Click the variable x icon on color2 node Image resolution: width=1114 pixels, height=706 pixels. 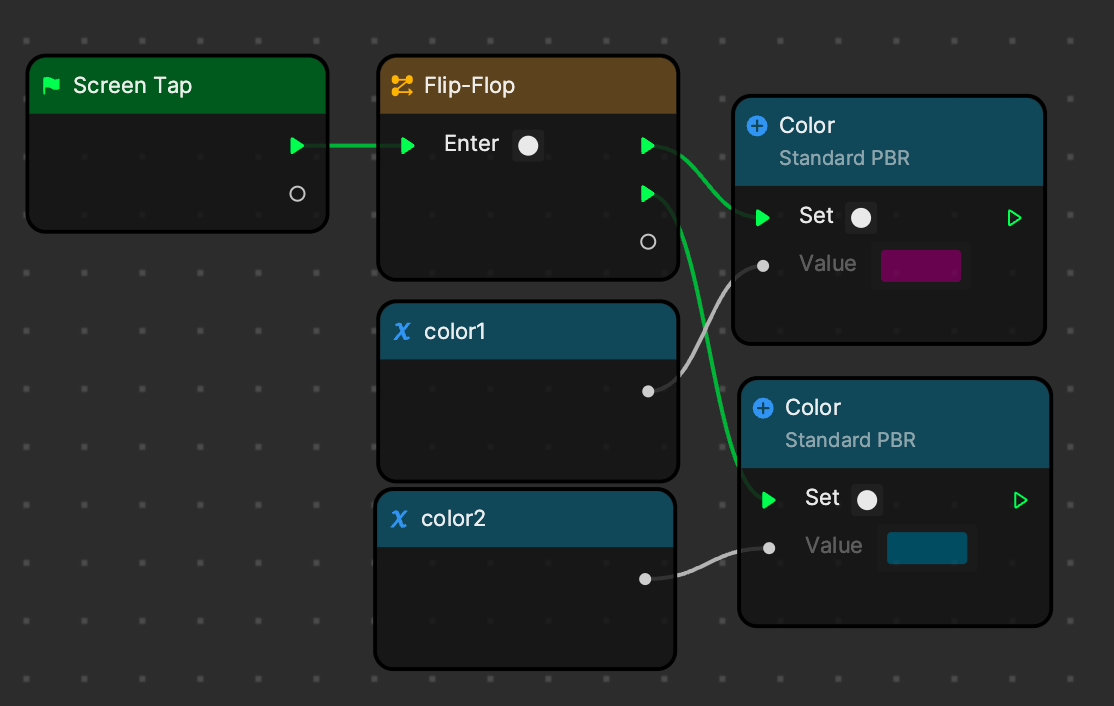coord(399,519)
